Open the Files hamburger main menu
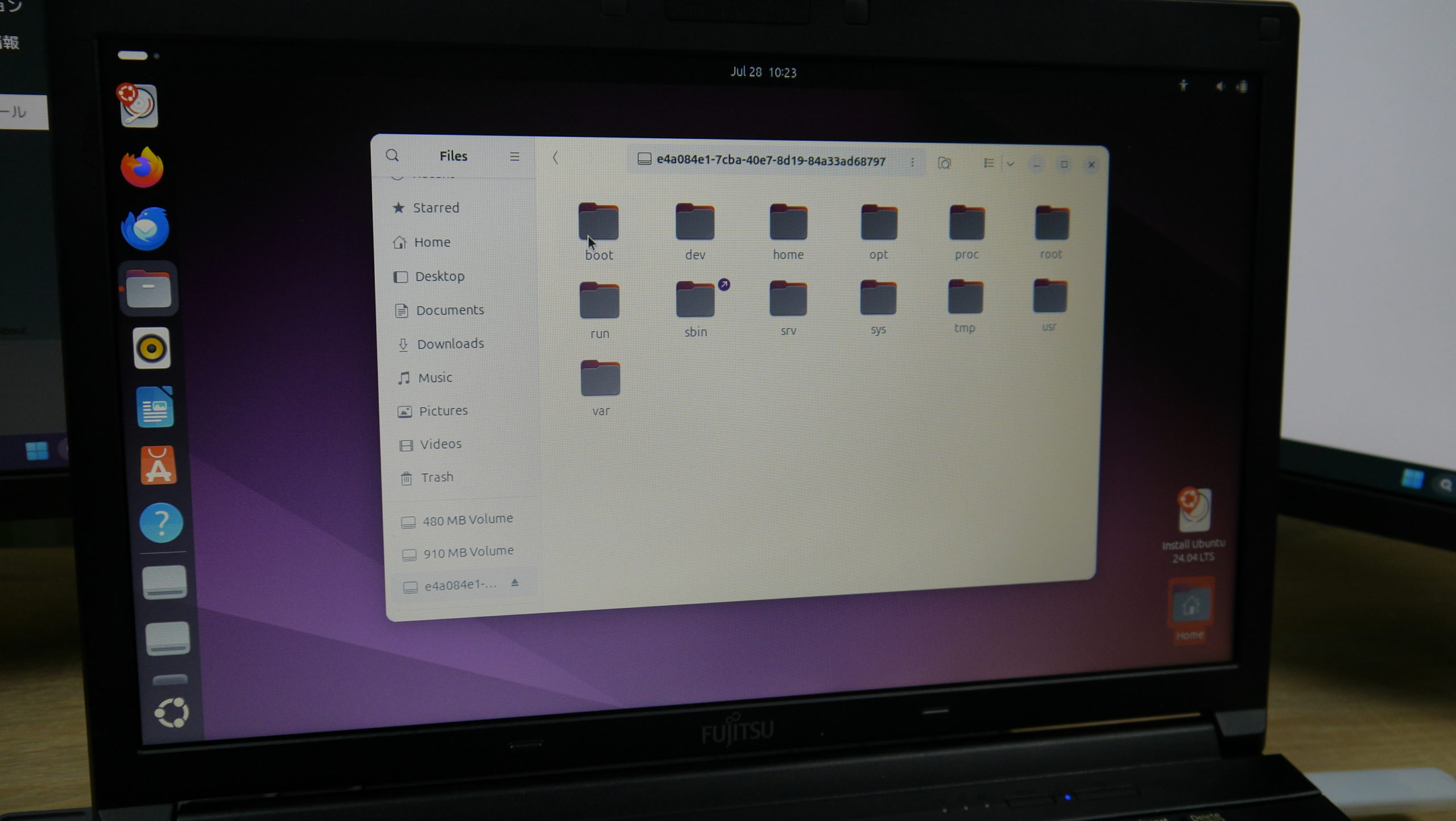The width and height of the screenshot is (1456, 821). pos(514,156)
